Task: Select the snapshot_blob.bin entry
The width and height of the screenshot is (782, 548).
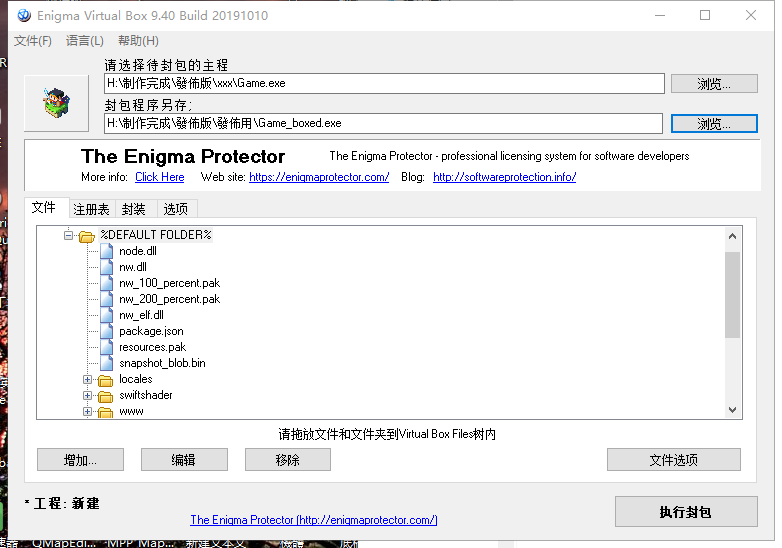Action: [162, 363]
